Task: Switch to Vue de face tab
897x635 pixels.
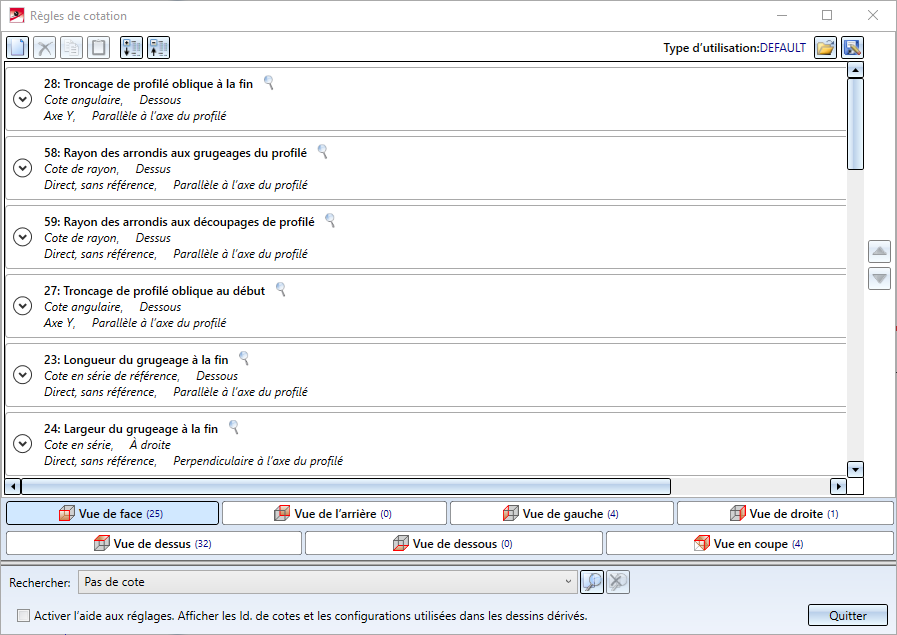Action: coord(112,513)
